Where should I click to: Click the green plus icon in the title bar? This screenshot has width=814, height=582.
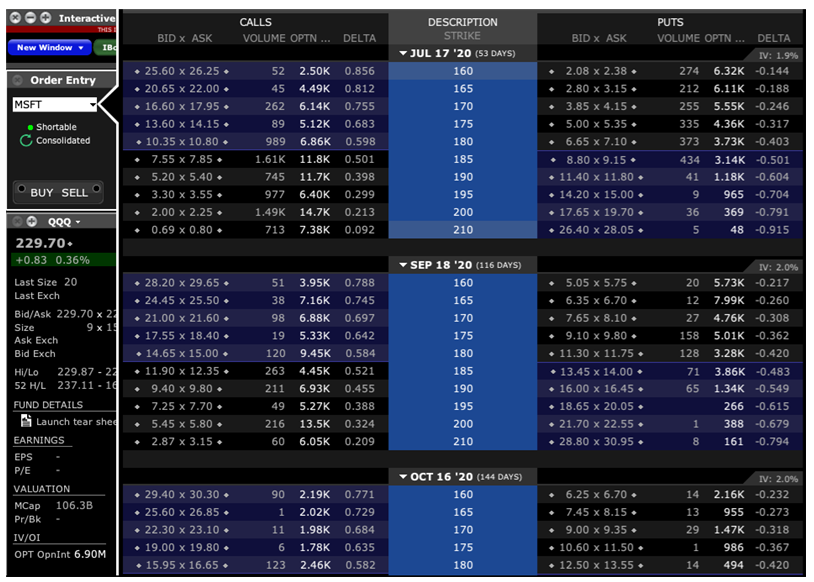tap(47, 18)
